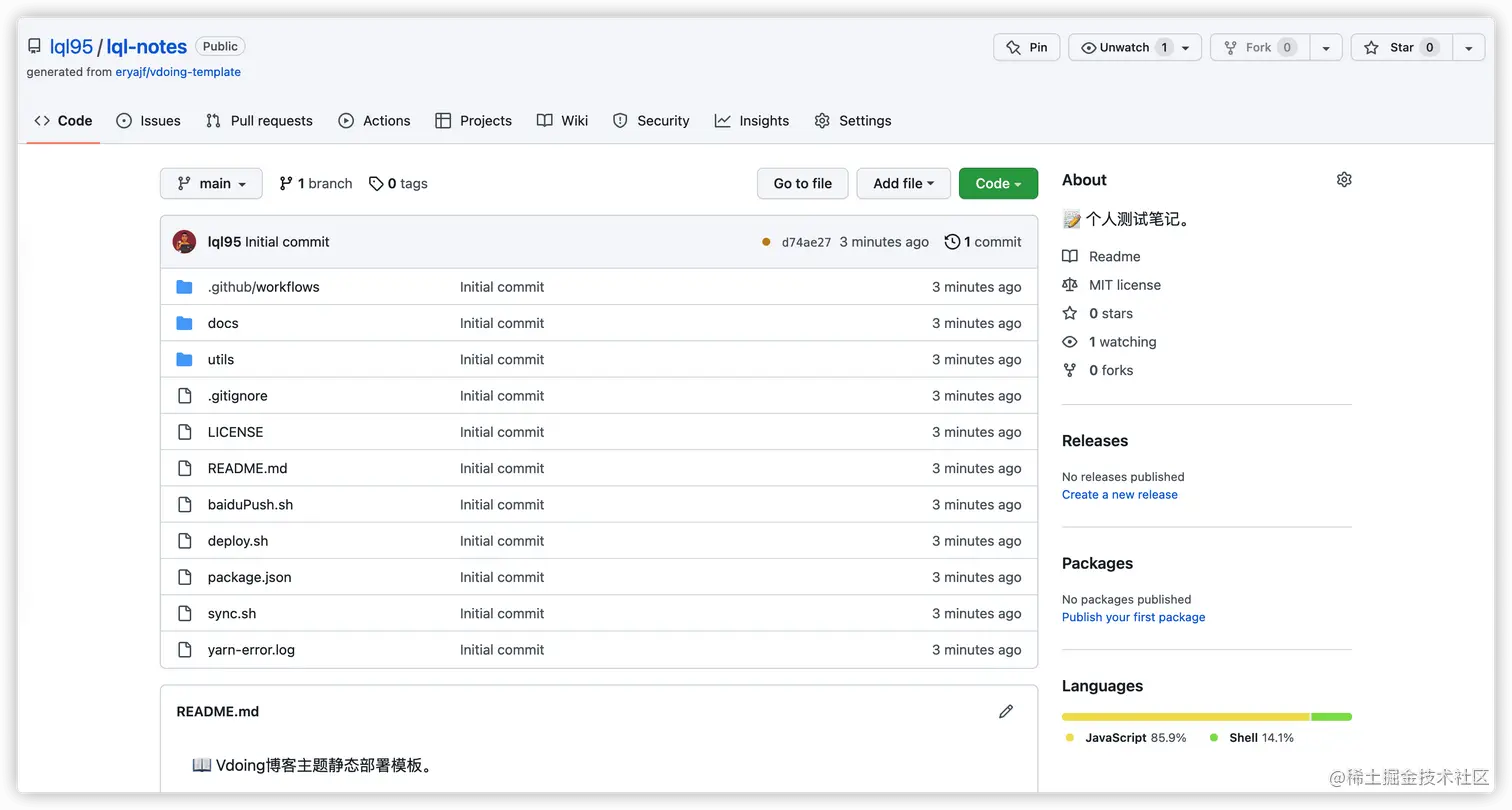This screenshot has height=810, width=1512.
Task: Click the 0 tags link
Action: (398, 184)
